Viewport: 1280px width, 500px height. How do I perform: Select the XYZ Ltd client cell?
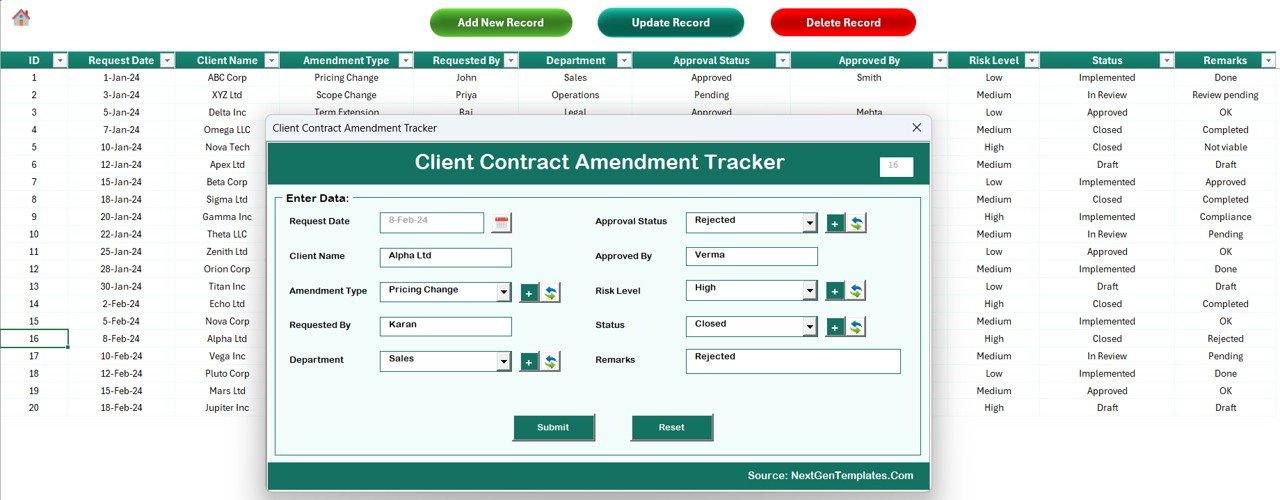tap(227, 95)
